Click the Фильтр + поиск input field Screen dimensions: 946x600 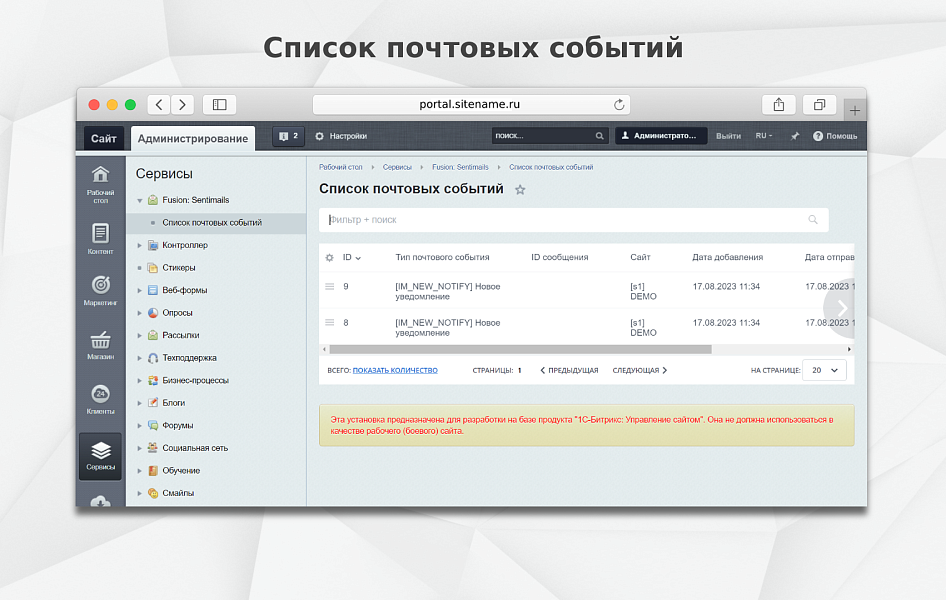[x=560, y=220]
